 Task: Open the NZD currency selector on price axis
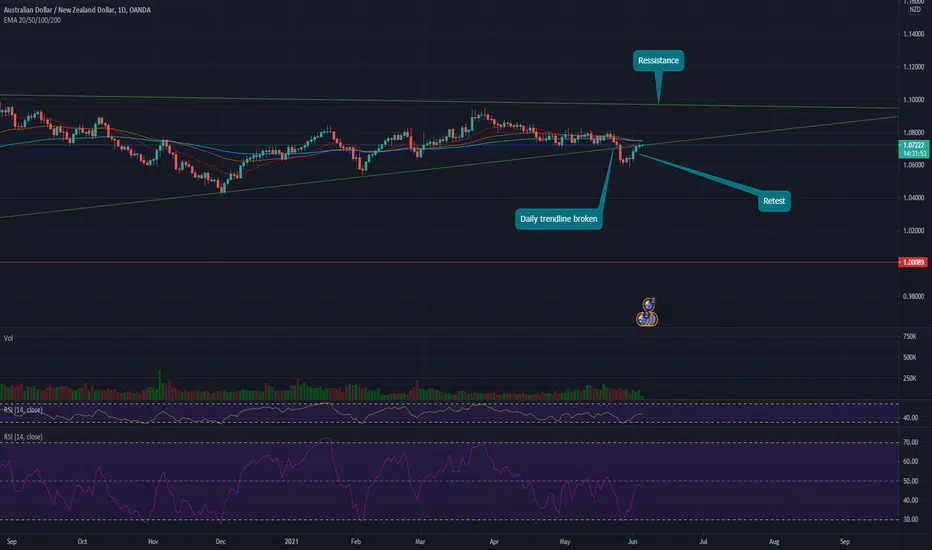click(x=915, y=10)
